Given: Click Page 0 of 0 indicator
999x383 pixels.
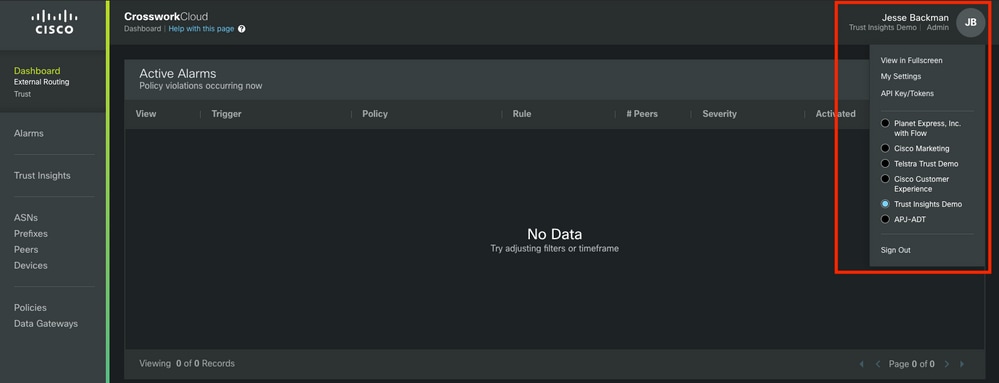Looking at the screenshot, I should 912,364.
